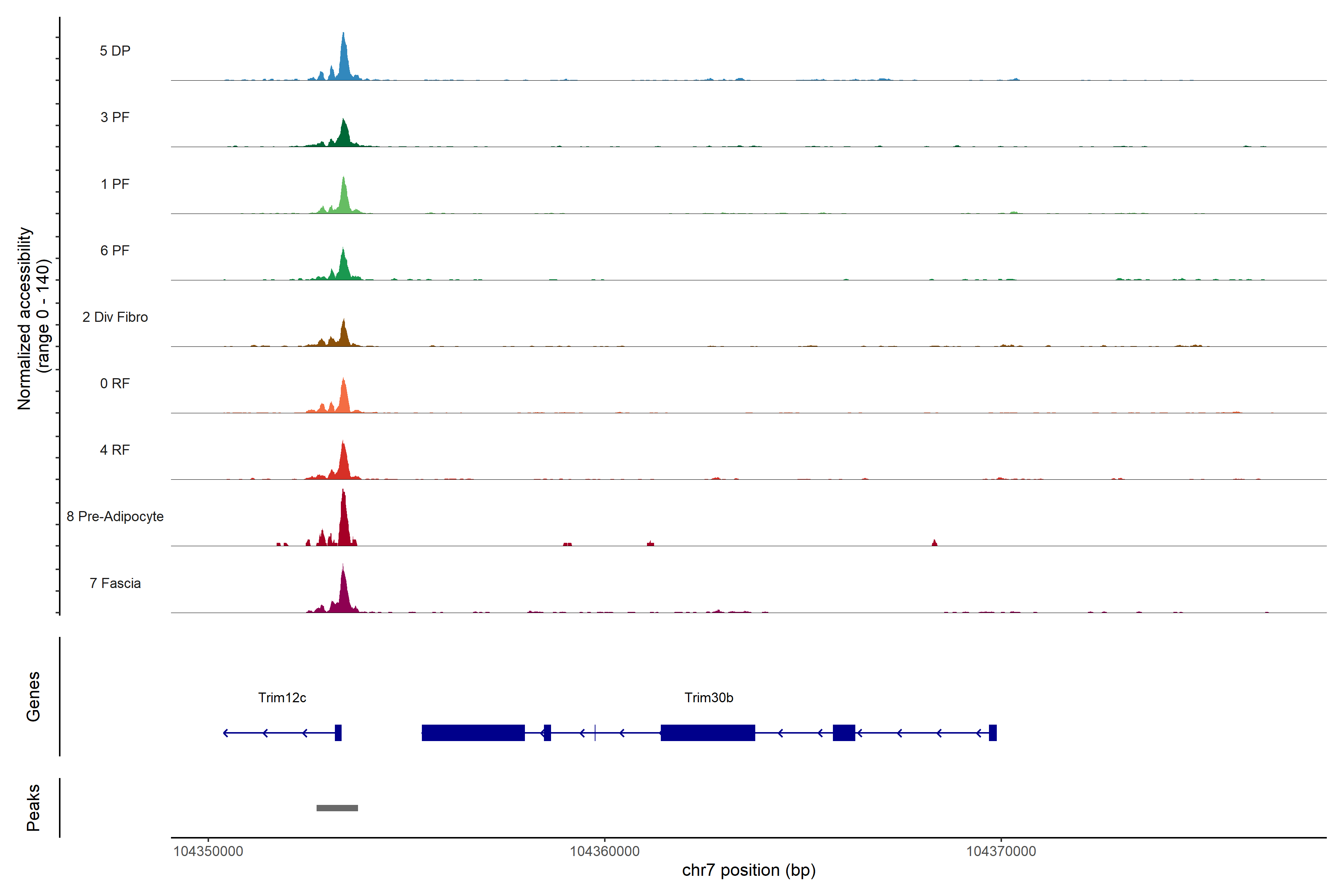The image size is (1344, 896).
Task: Click the 5 DP track label
Action: tap(115, 51)
